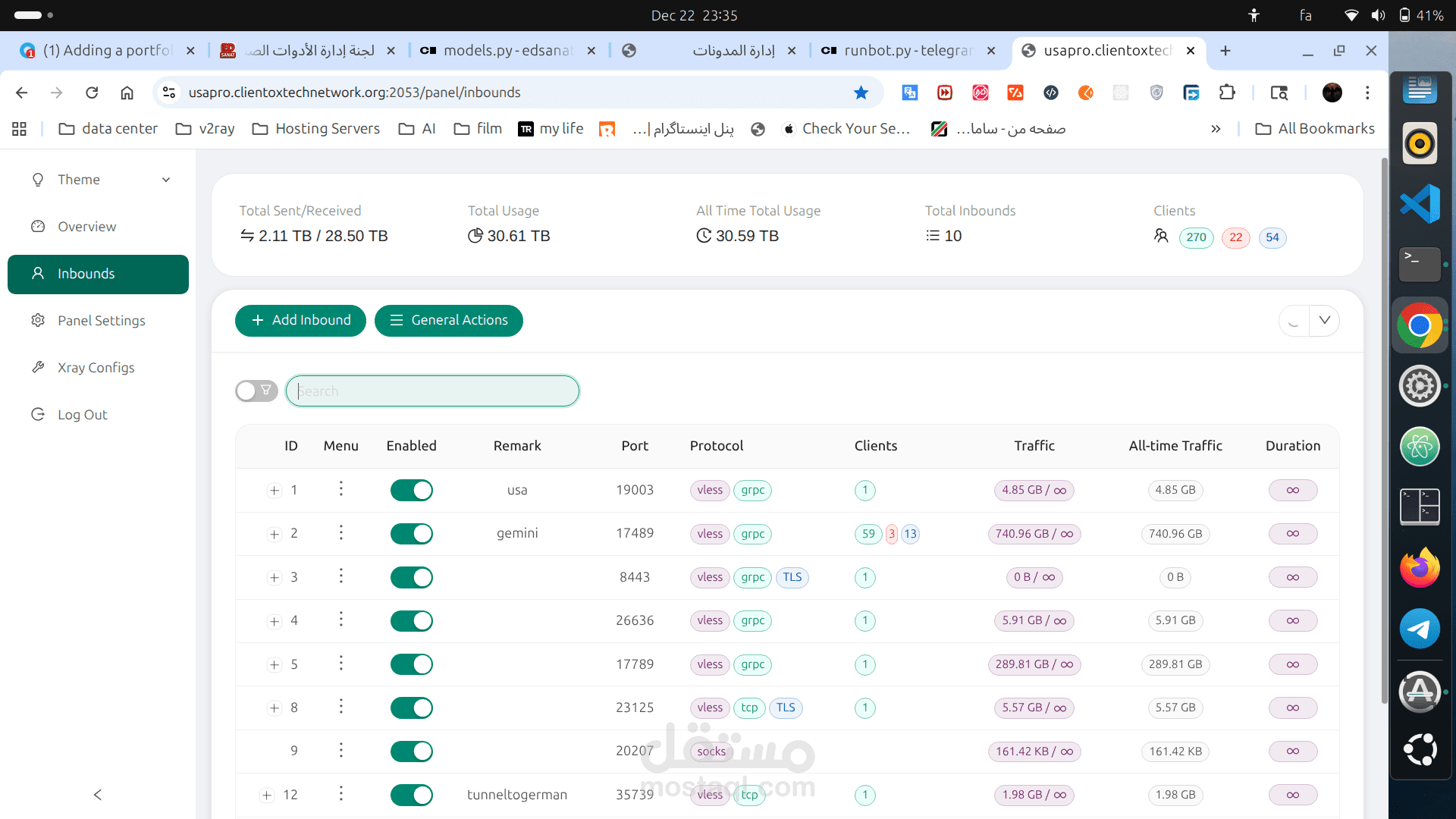Turn off the gemini inbound toggle
The image size is (1456, 819).
pos(412,533)
